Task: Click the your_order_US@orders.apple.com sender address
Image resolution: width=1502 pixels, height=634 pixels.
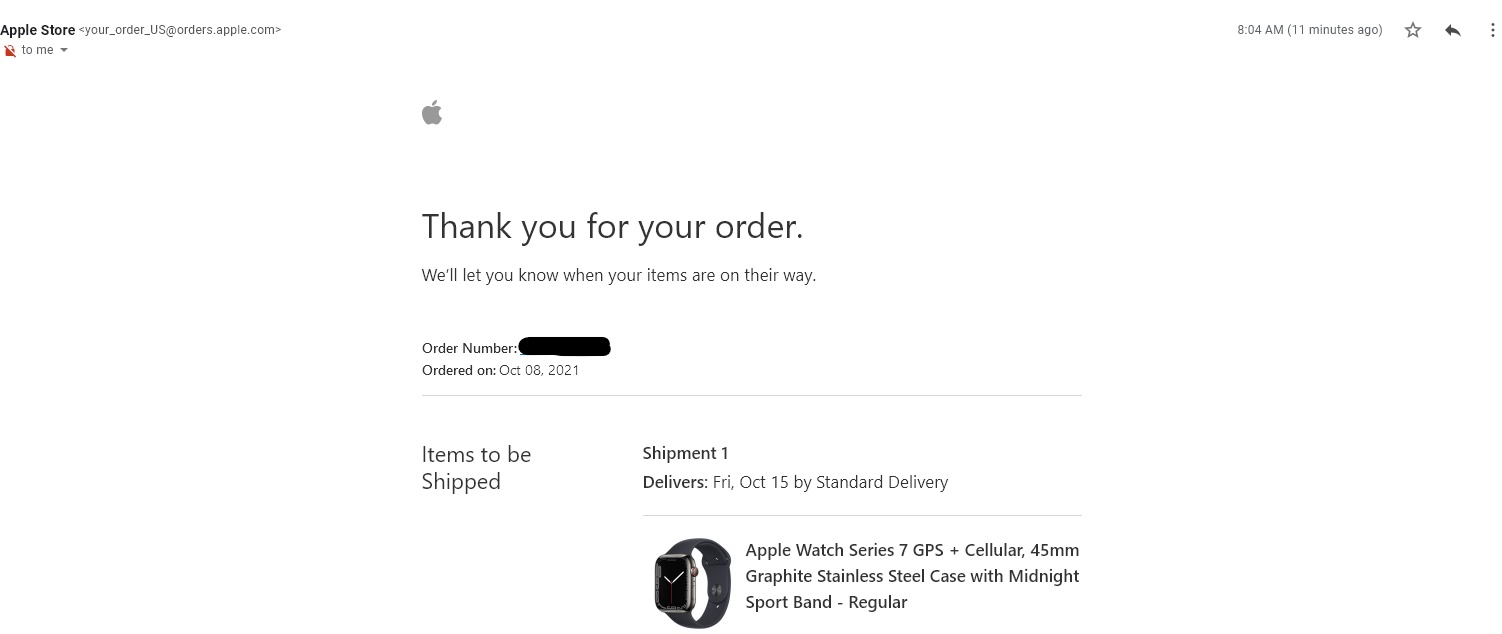Action: (x=180, y=30)
